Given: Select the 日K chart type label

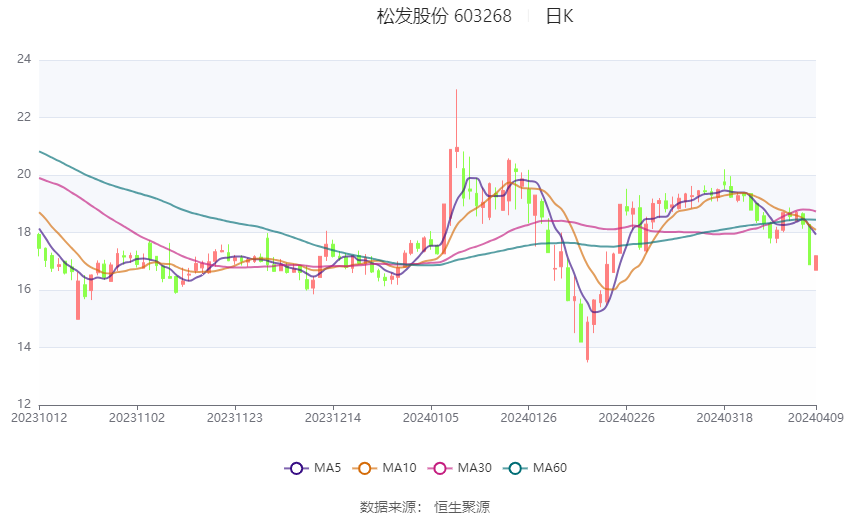Looking at the screenshot, I should [x=559, y=16].
